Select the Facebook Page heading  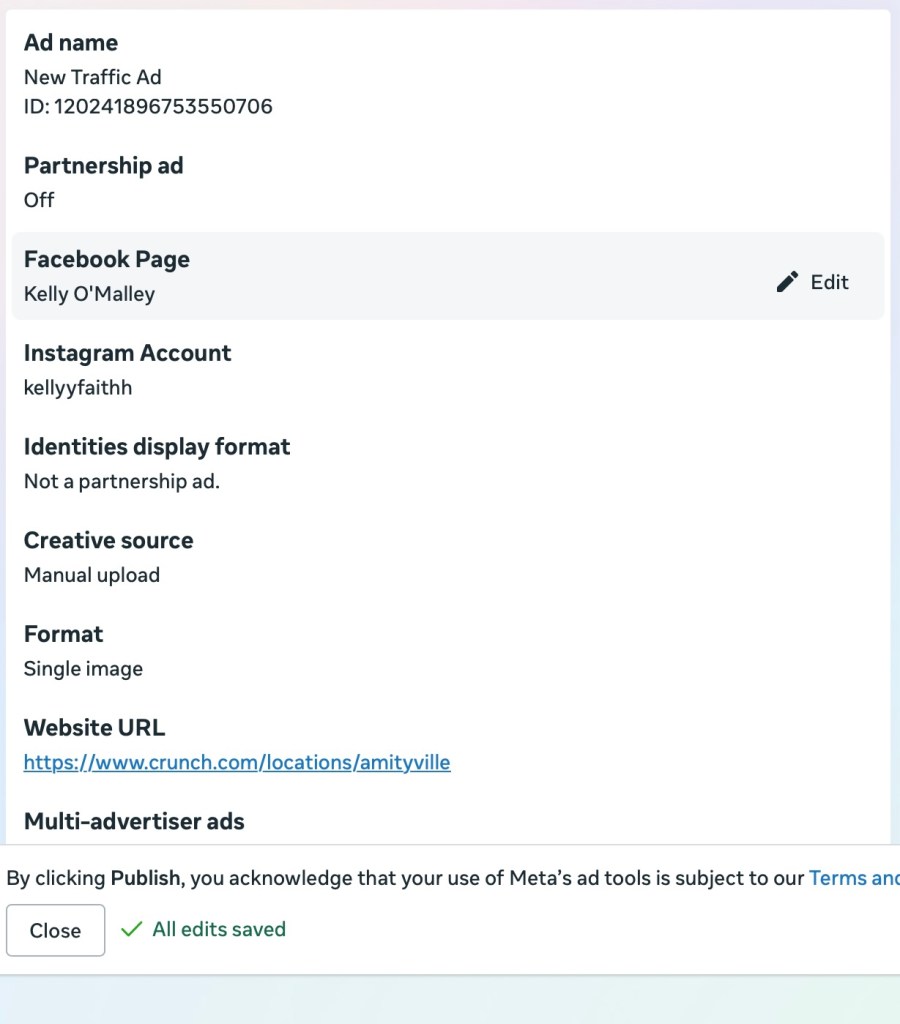click(x=107, y=260)
